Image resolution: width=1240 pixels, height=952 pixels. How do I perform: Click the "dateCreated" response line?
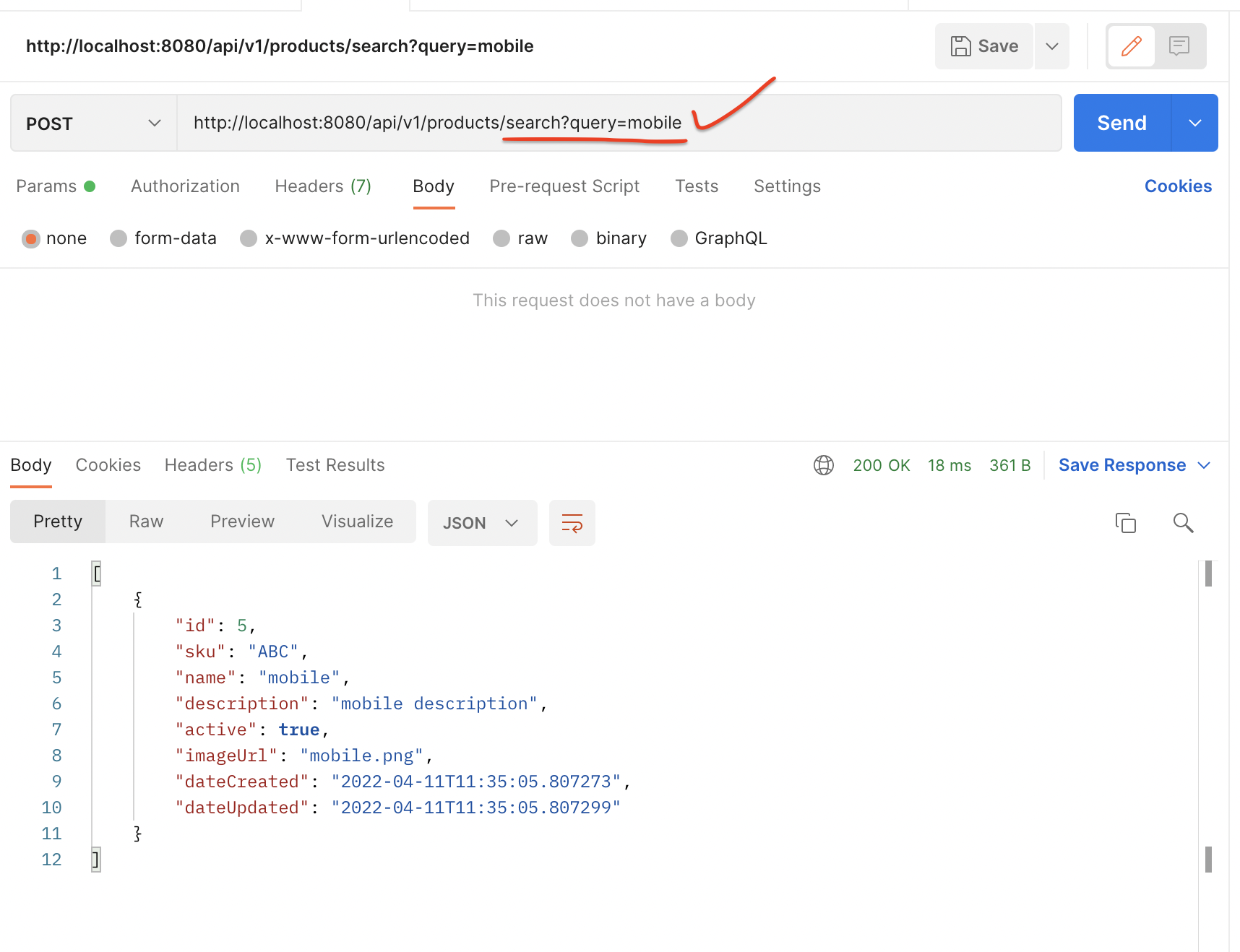403,782
